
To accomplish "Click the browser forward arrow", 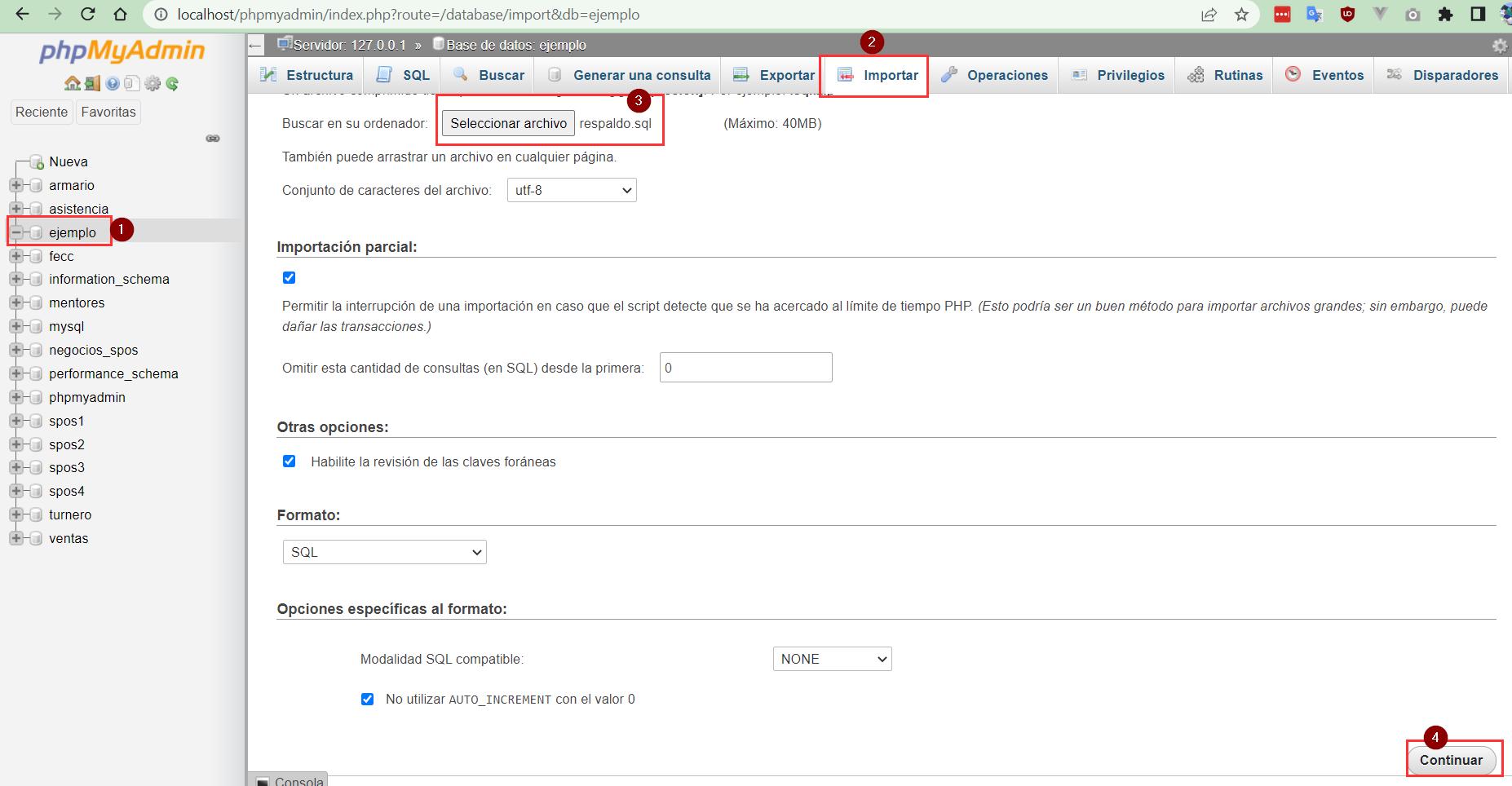I will pos(55,14).
